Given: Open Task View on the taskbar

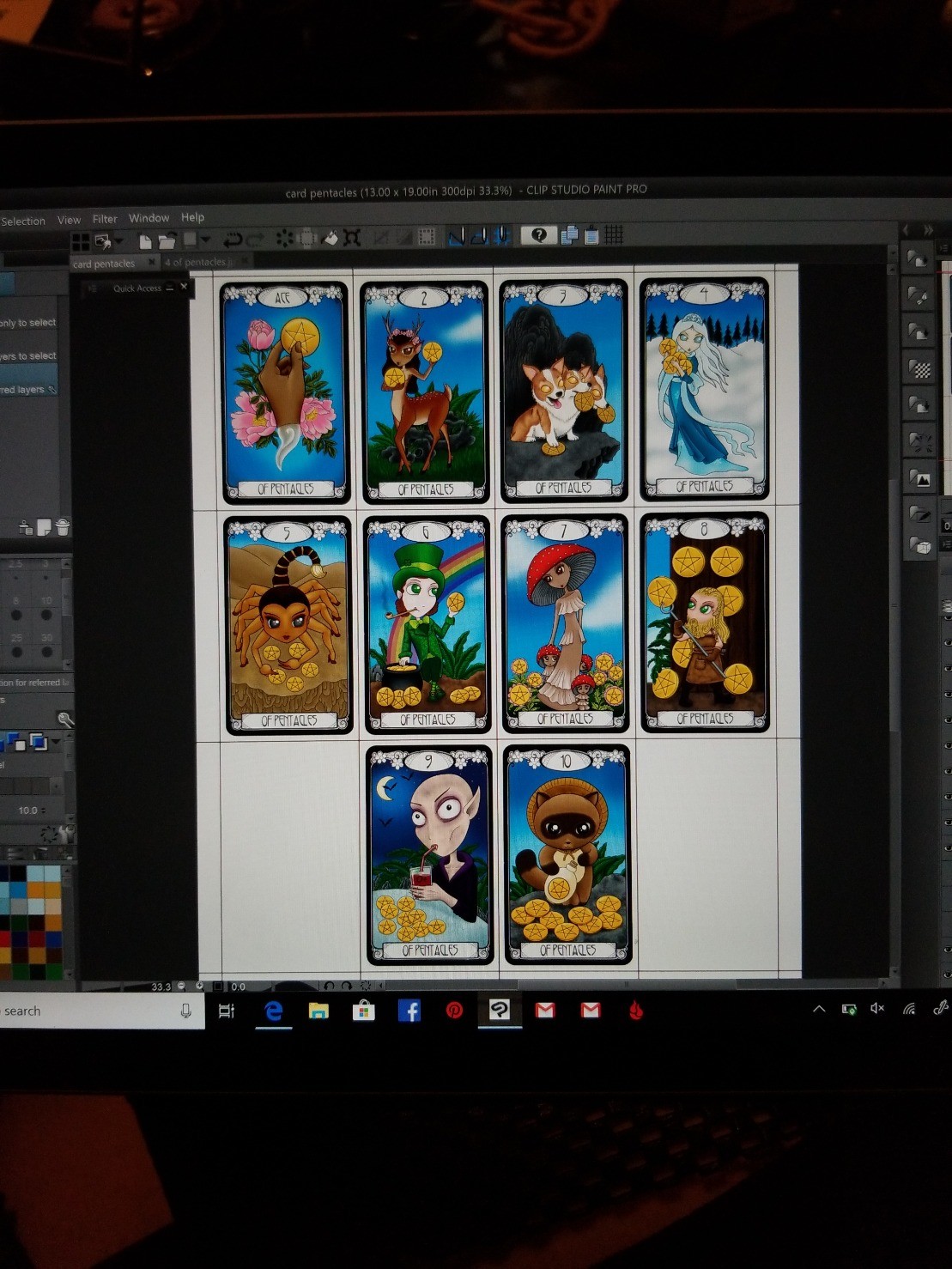Looking at the screenshot, I should (x=227, y=1011).
